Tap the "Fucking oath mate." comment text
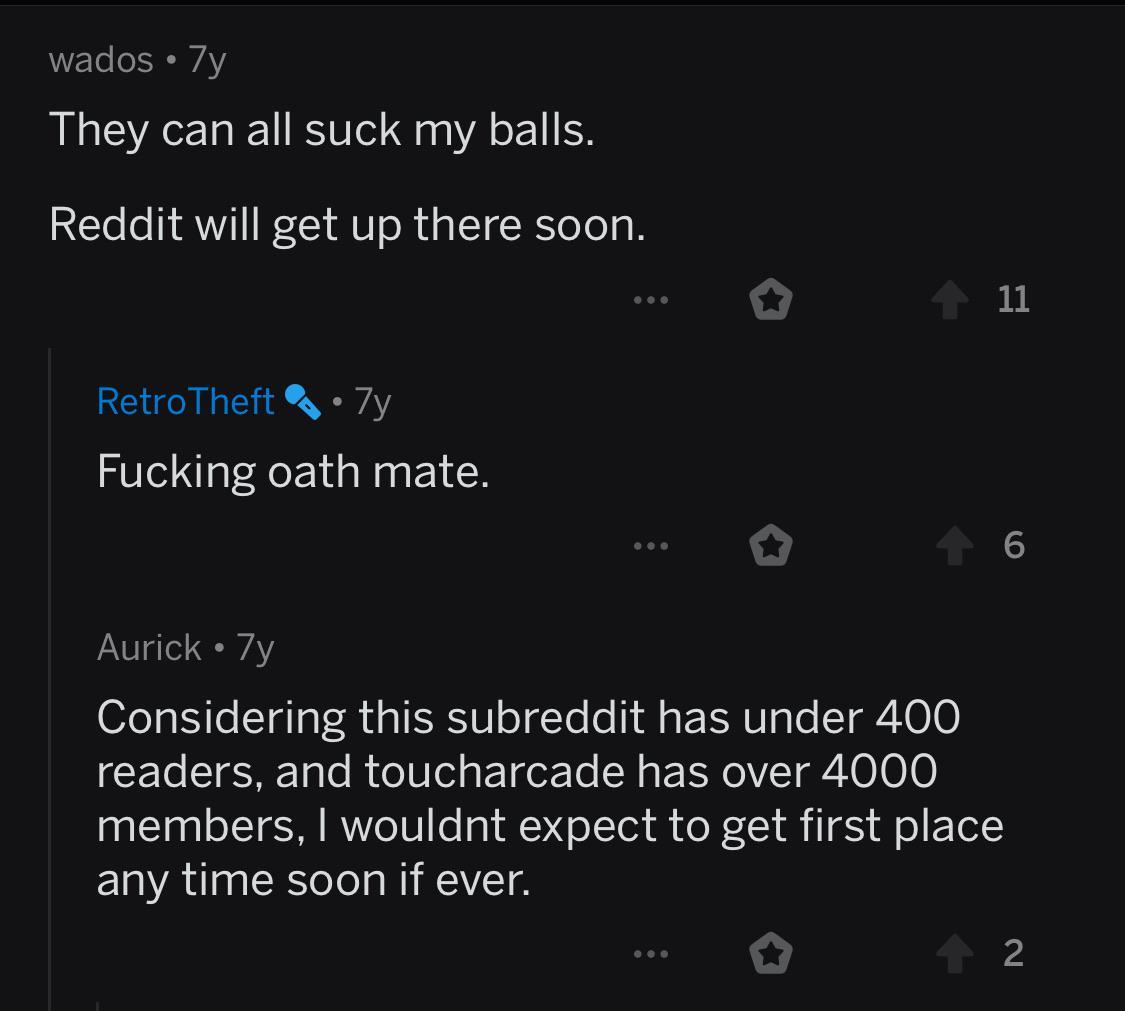 click(293, 473)
